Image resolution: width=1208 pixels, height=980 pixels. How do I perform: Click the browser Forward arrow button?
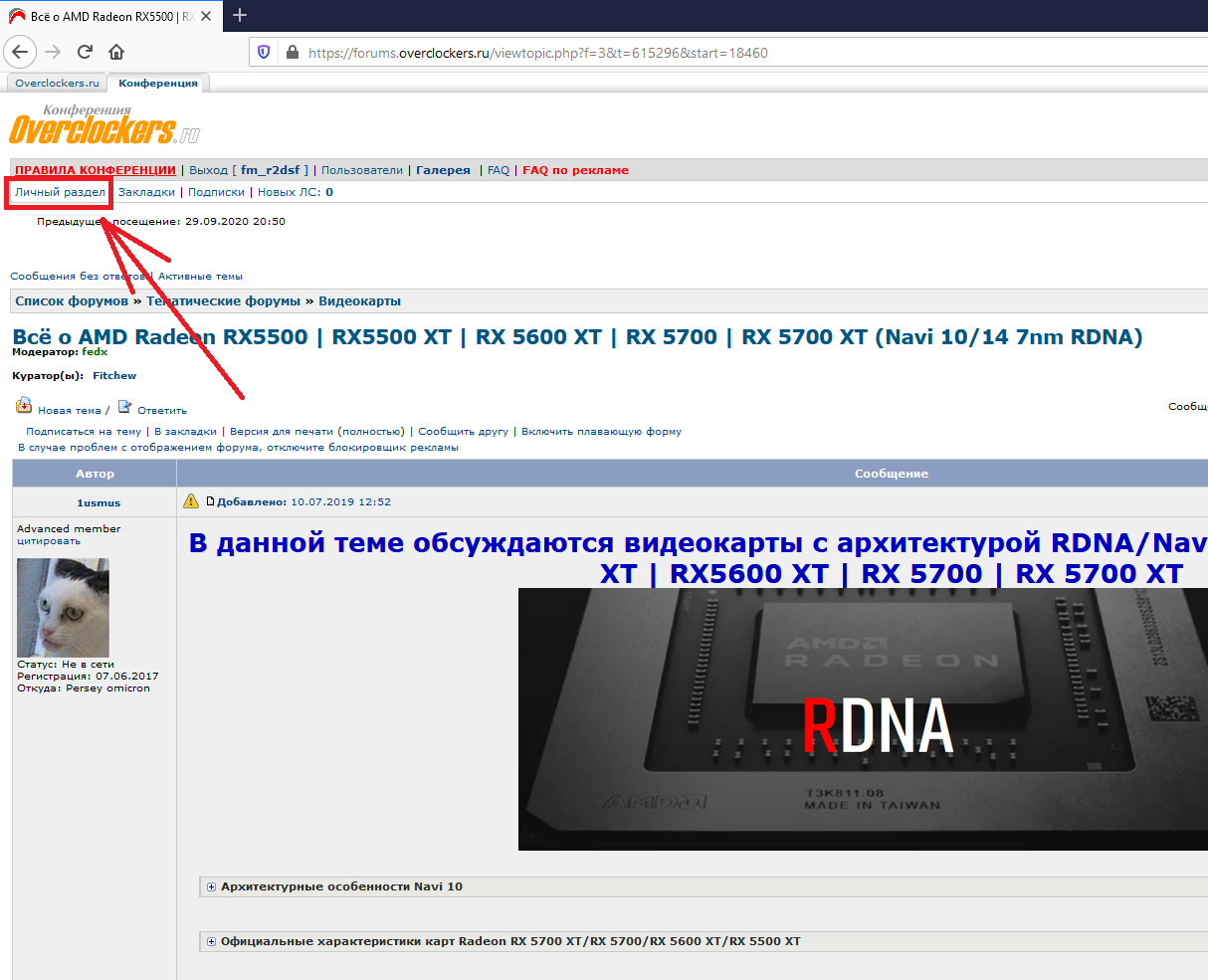coord(53,52)
